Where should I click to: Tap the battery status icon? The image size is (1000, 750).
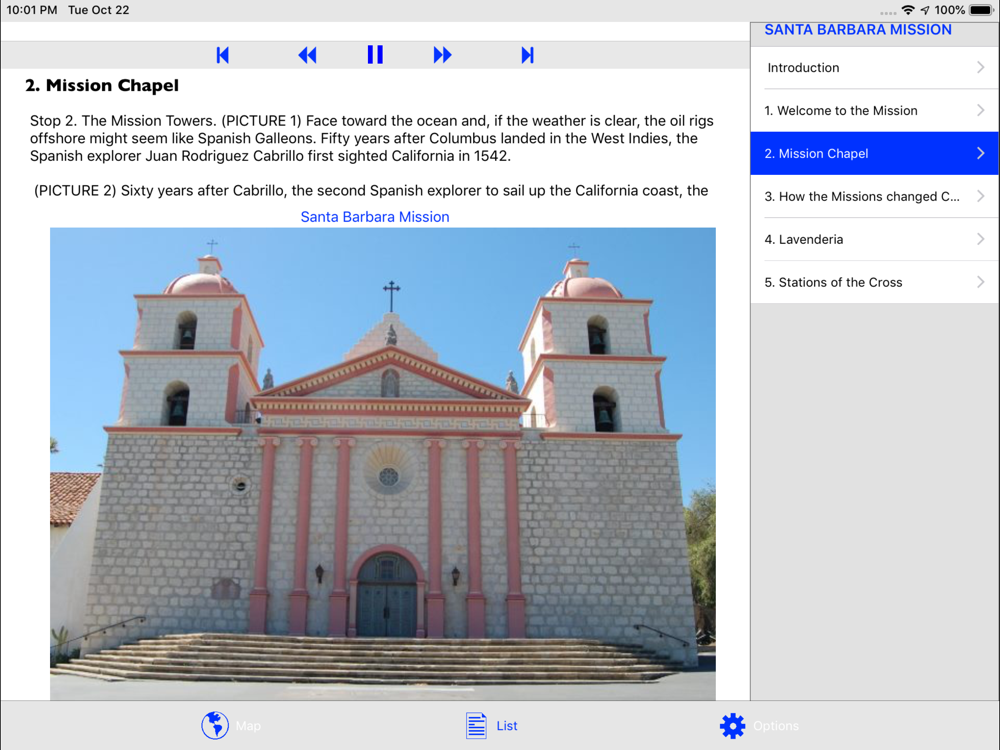[x=981, y=10]
